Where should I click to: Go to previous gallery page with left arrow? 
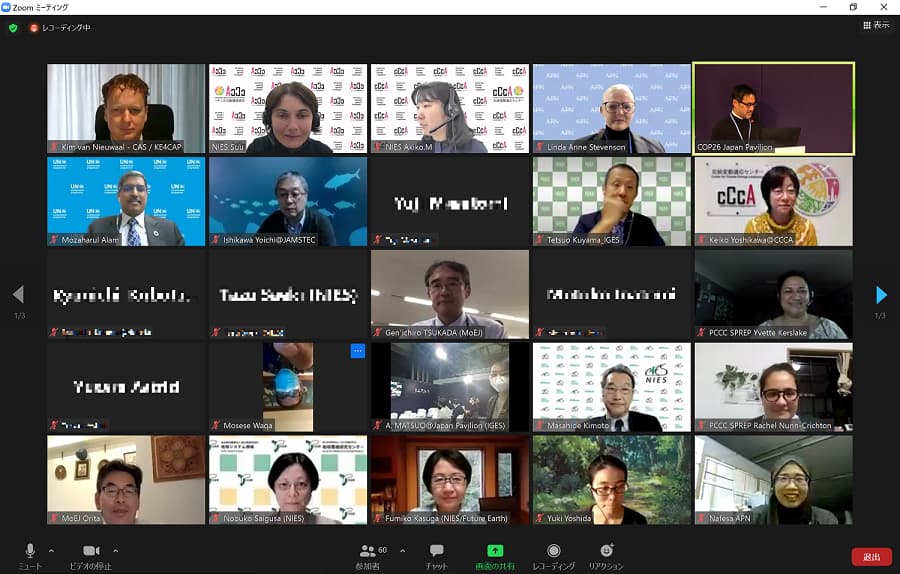(x=17, y=295)
